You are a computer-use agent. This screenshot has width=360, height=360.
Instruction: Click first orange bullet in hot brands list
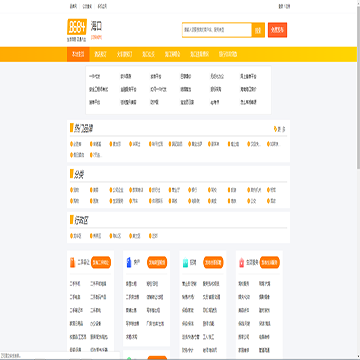pos(71,144)
